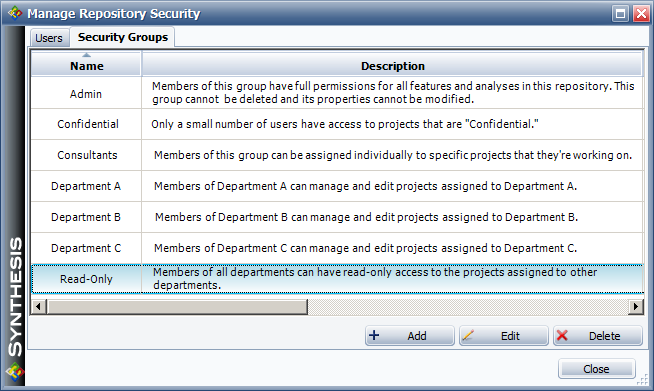This screenshot has height=391, width=654.
Task: Click the Synthesis logo in title bar
Action: pyautogui.click(x=15, y=13)
